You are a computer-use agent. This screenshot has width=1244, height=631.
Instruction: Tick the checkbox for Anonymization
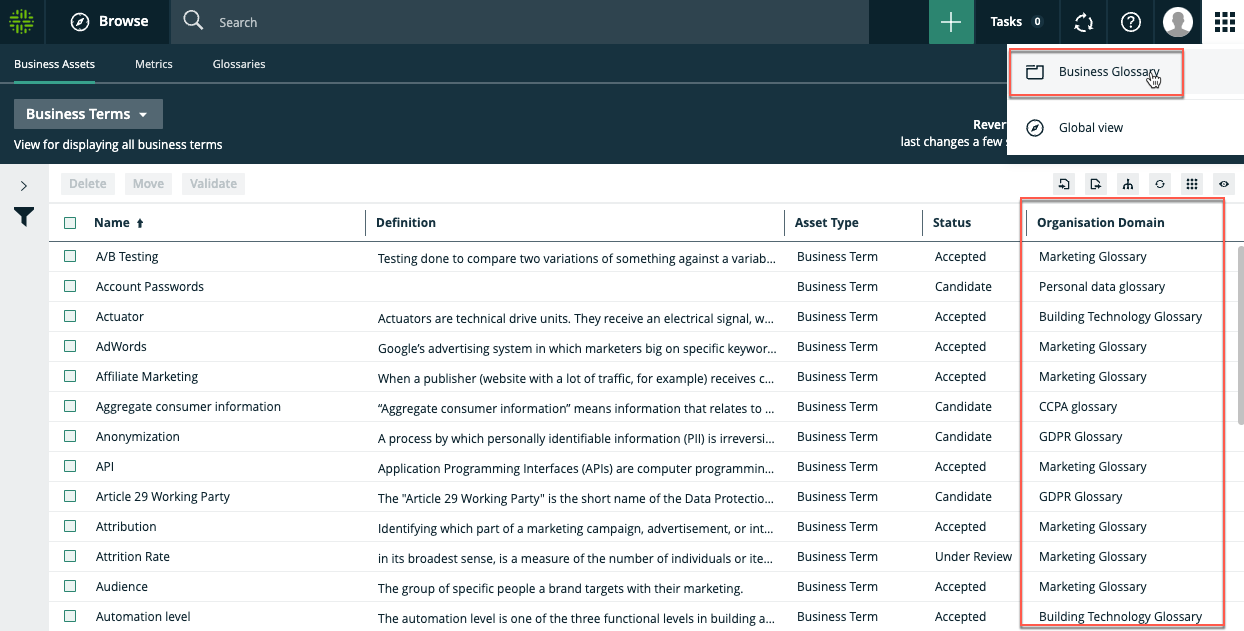[x=70, y=436]
